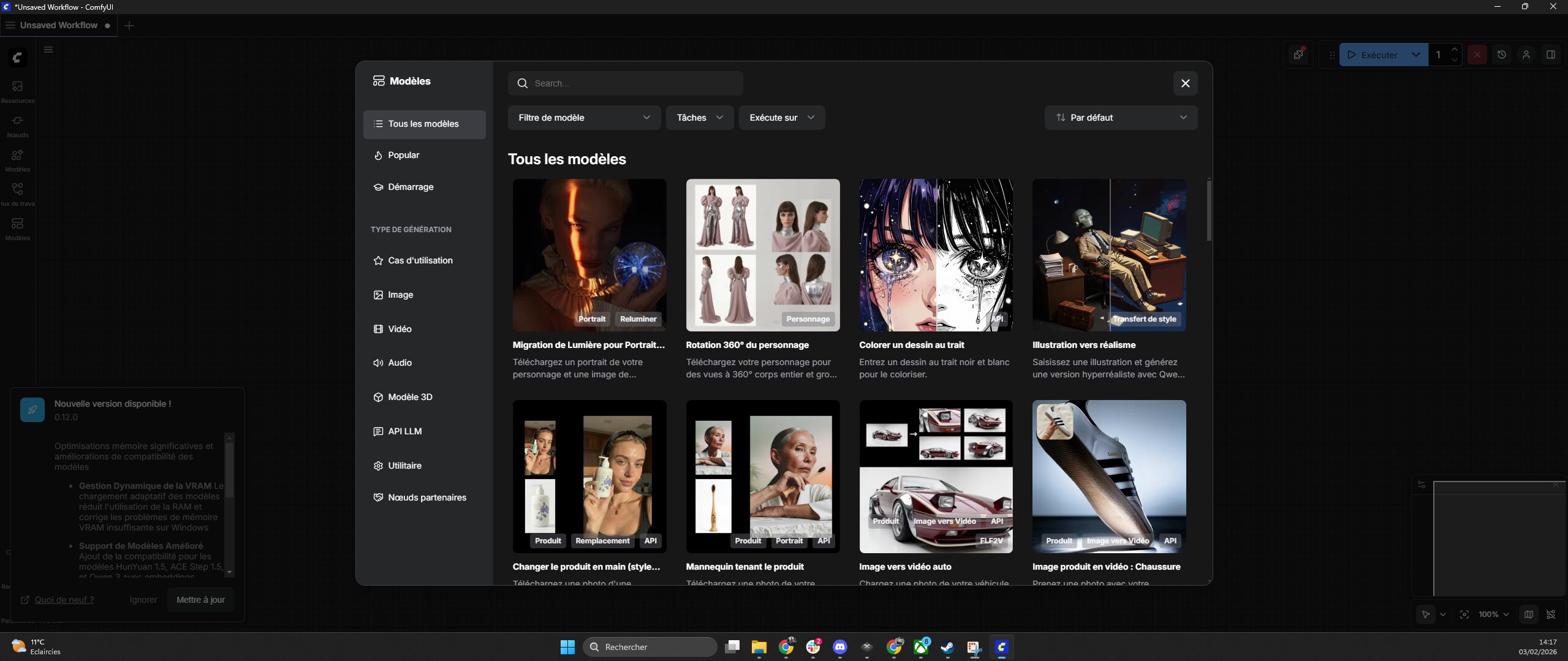The image size is (1568, 661).
Task: Close the templates dialog with X
Action: (1185, 83)
